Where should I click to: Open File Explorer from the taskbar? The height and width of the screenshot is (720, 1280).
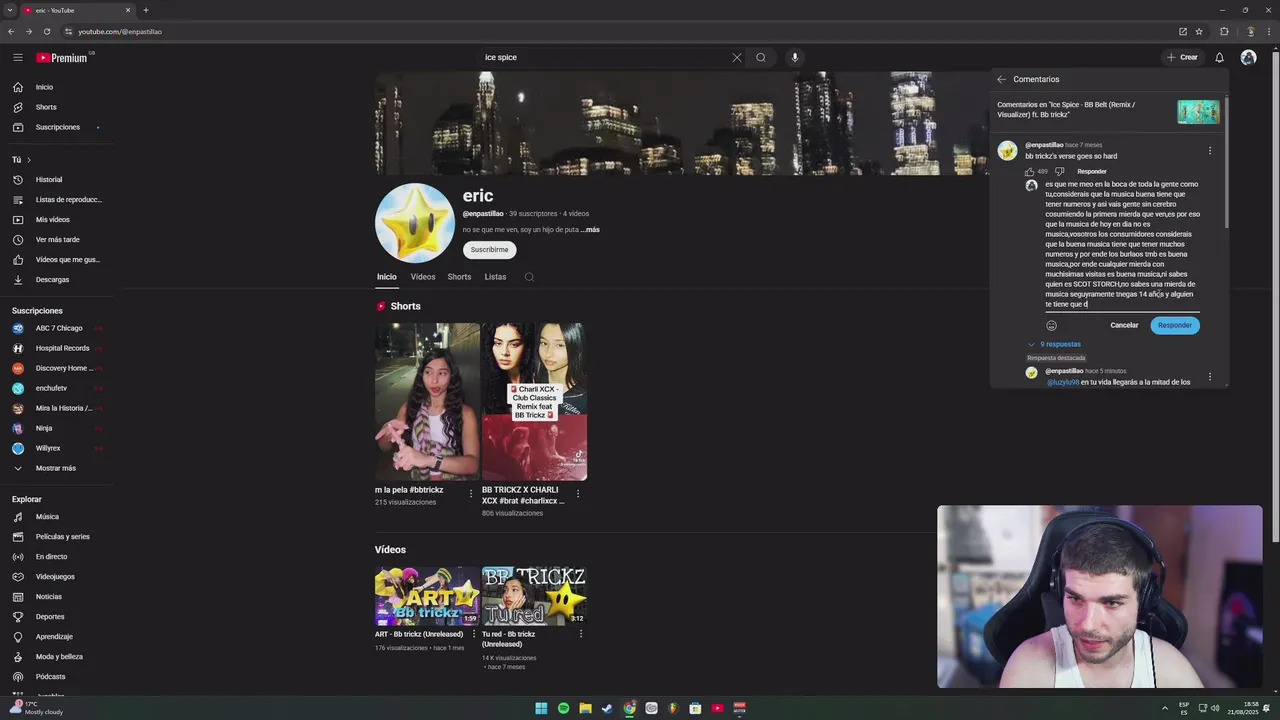click(x=585, y=708)
